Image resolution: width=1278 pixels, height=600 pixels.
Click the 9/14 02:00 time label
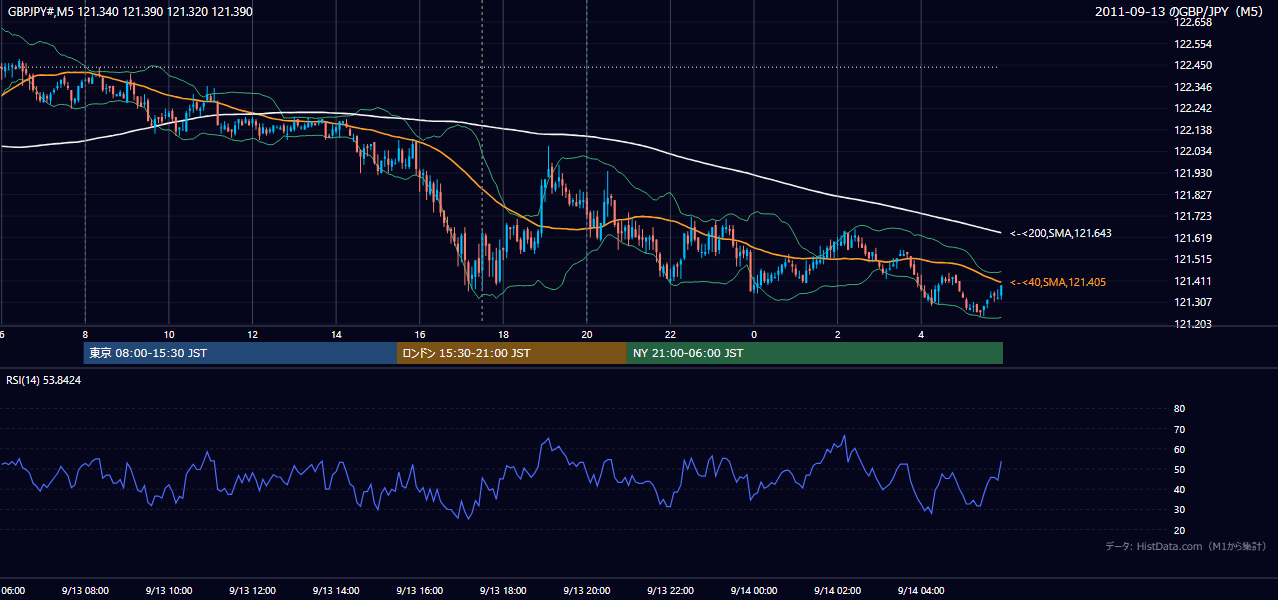click(837, 591)
